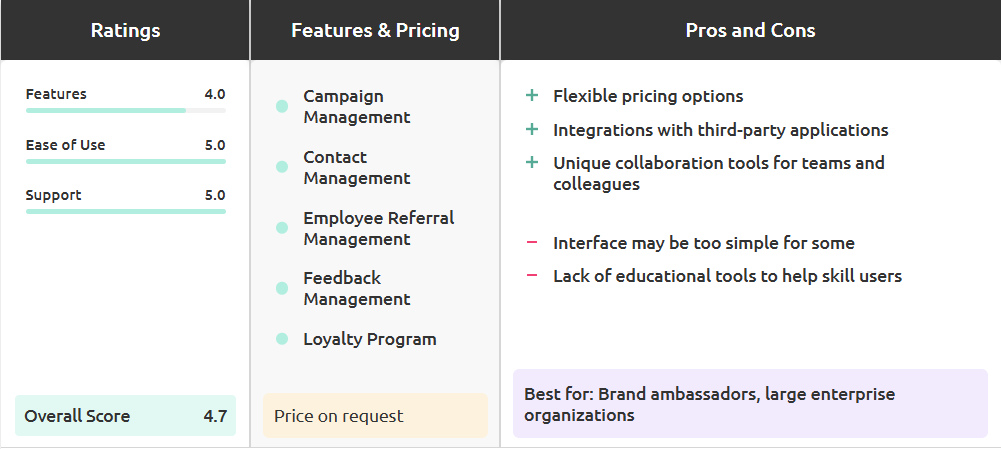Click the plus icon beside Integrations with third-party applications
Viewport: 1001px width, 449px height.
pos(531,130)
